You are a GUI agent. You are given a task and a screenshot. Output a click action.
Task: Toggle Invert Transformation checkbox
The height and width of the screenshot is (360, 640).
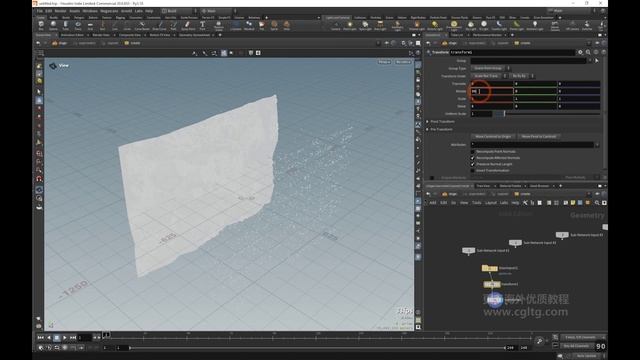473,170
